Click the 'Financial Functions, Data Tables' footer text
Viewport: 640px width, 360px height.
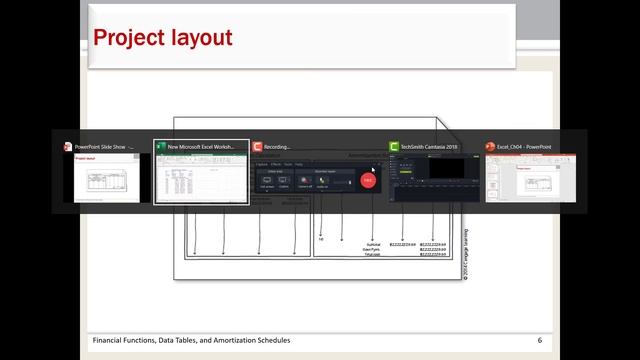point(191,340)
